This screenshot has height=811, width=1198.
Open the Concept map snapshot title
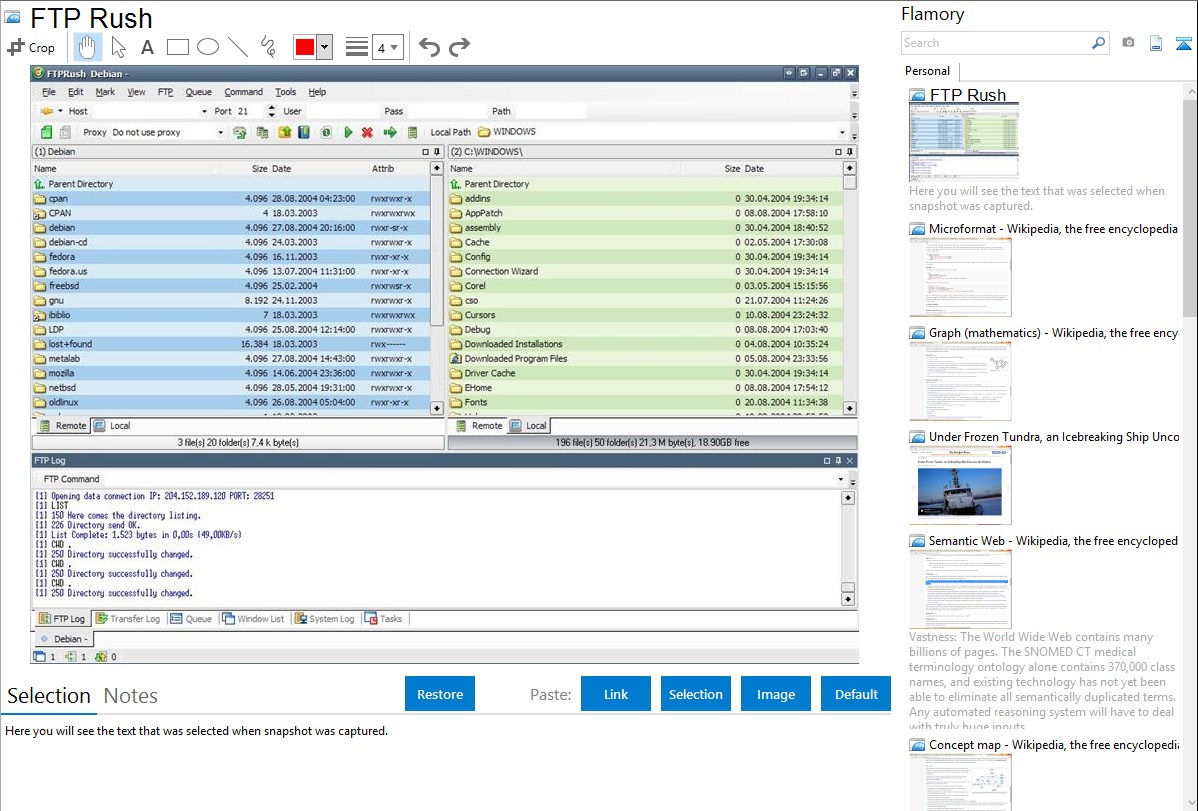click(x=1054, y=745)
